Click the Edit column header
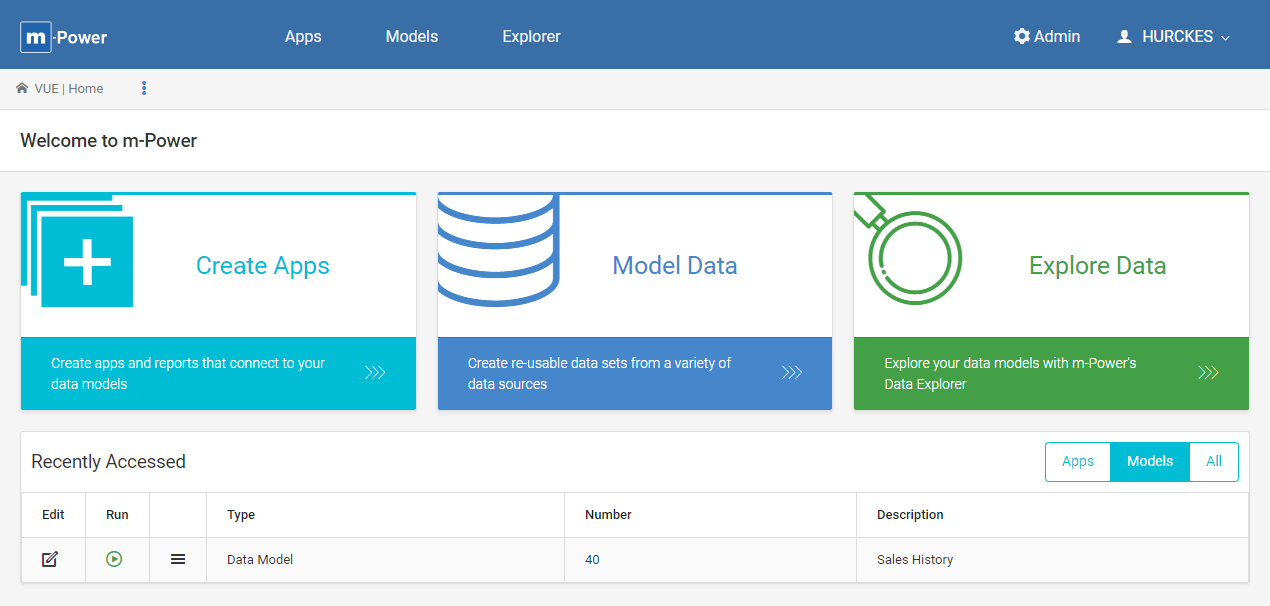This screenshot has height=606, width=1270. pos(53,515)
